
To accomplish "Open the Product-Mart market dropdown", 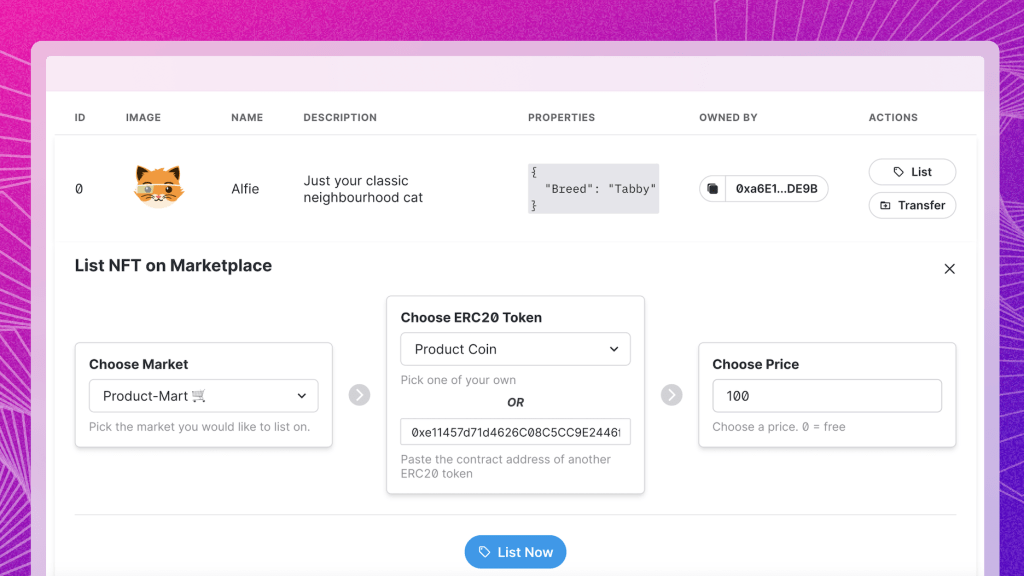I will [204, 396].
